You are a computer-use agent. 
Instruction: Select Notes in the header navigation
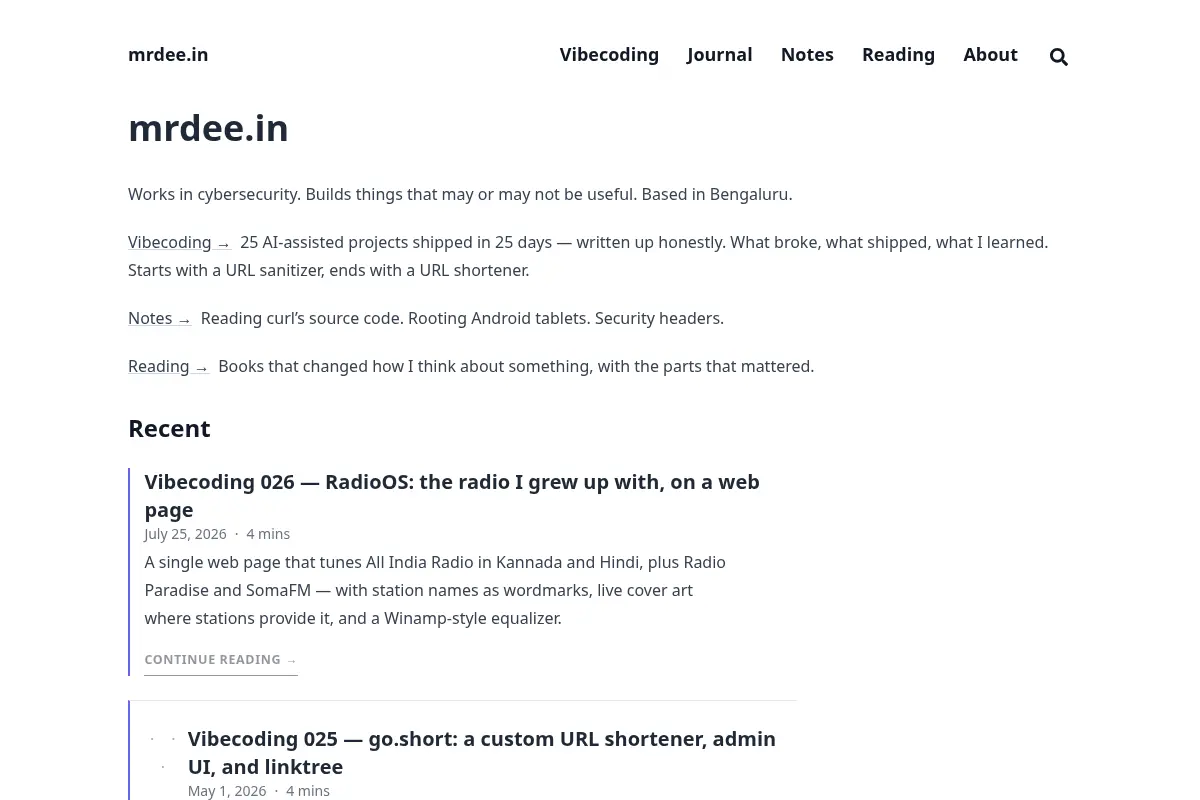(x=807, y=55)
